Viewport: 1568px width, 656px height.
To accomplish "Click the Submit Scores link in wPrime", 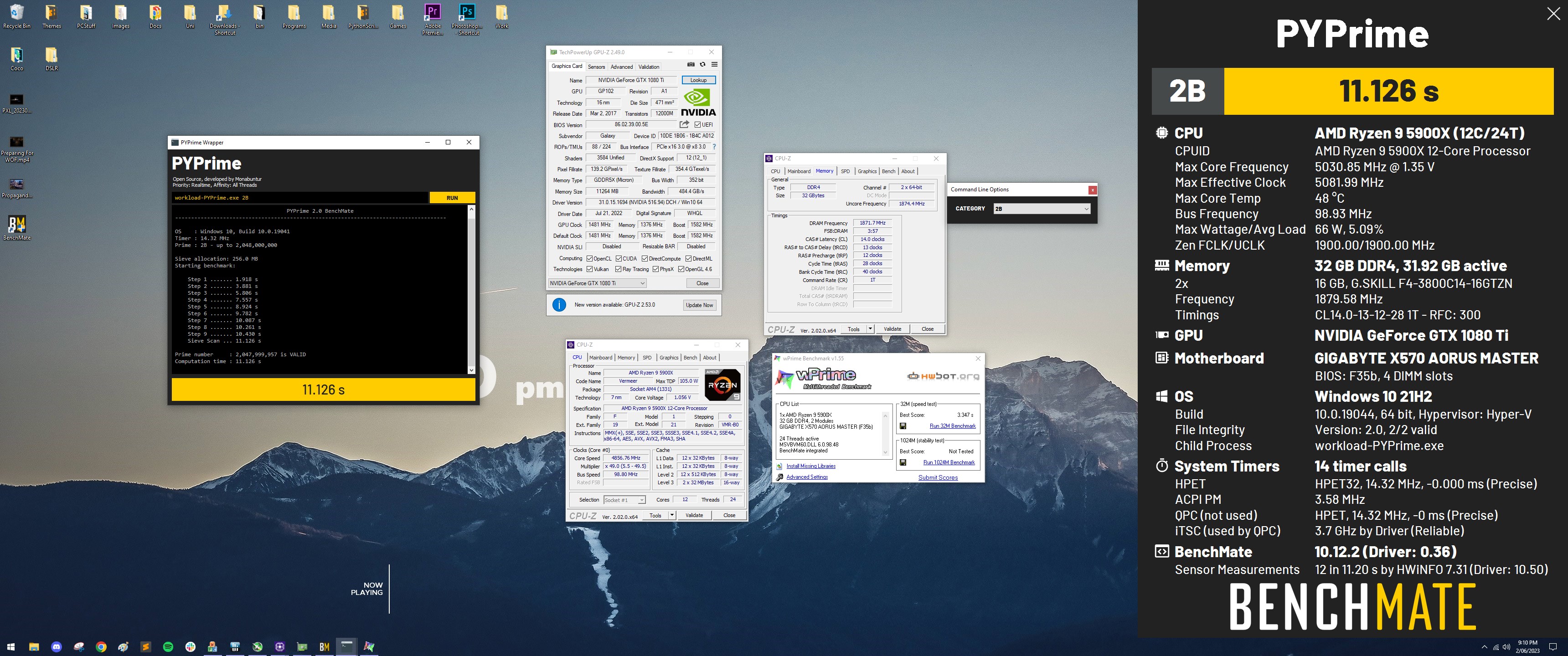I will [x=938, y=478].
